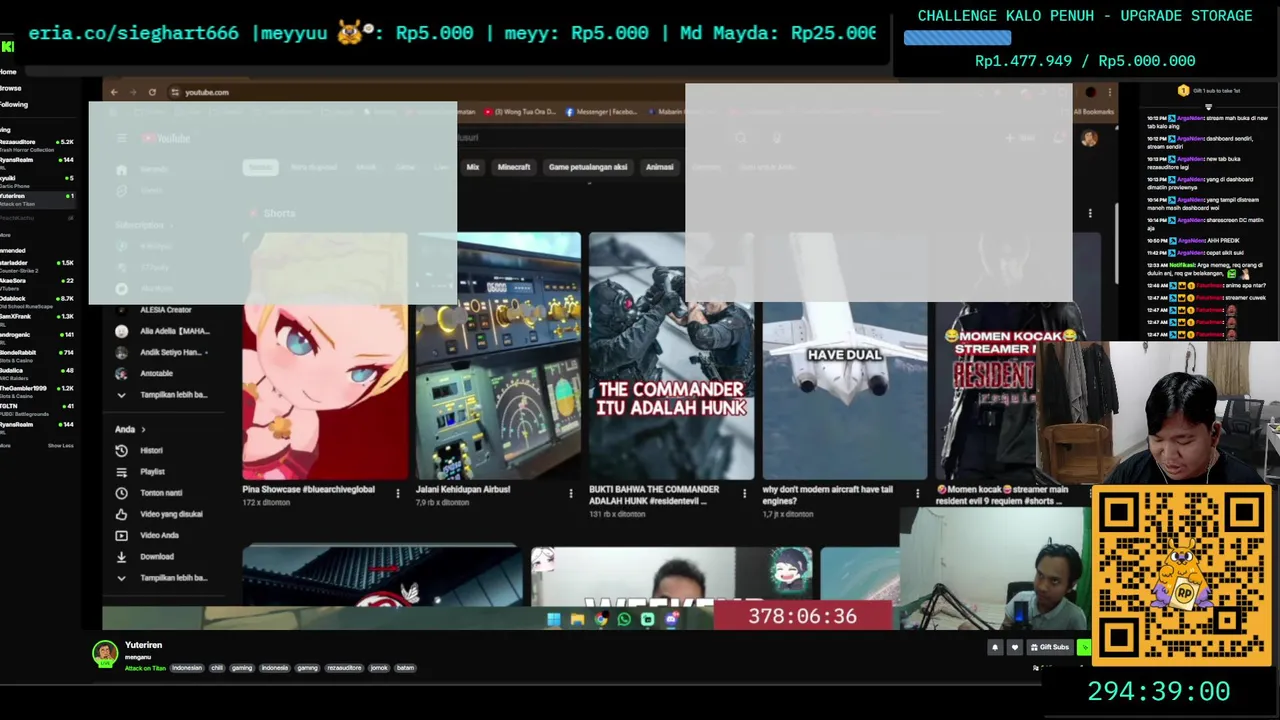Open File Explorer in streamed taskbar
The height and width of the screenshot is (720, 1280).
tap(577, 619)
